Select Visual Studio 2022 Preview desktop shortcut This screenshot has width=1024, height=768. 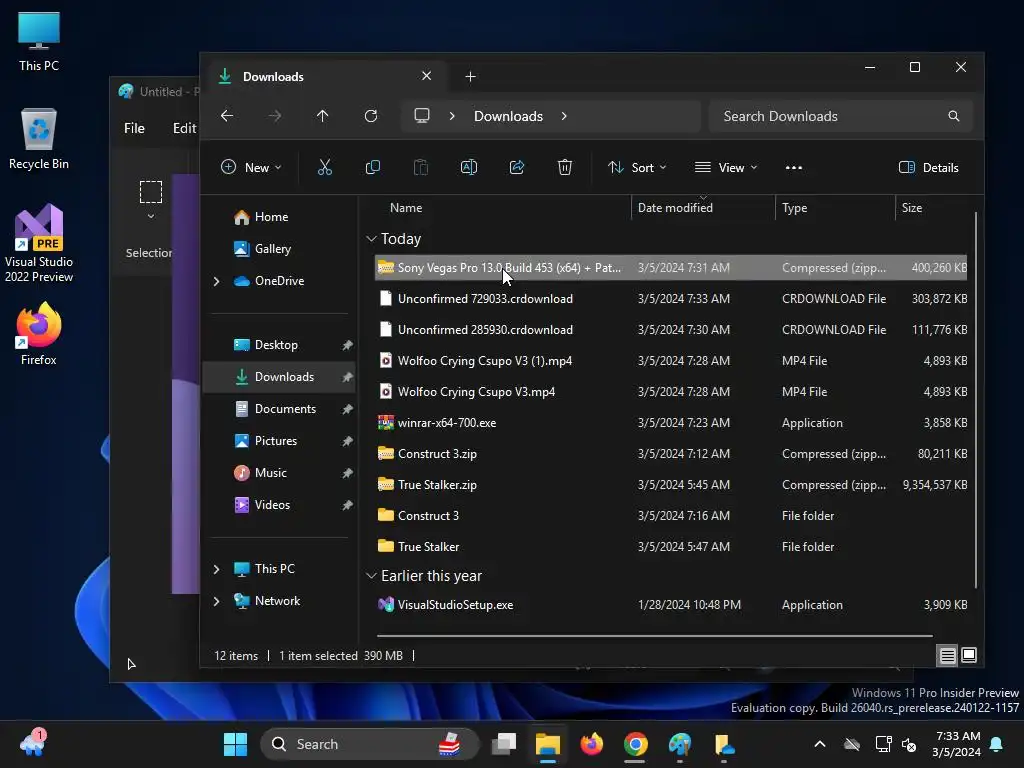point(39,243)
